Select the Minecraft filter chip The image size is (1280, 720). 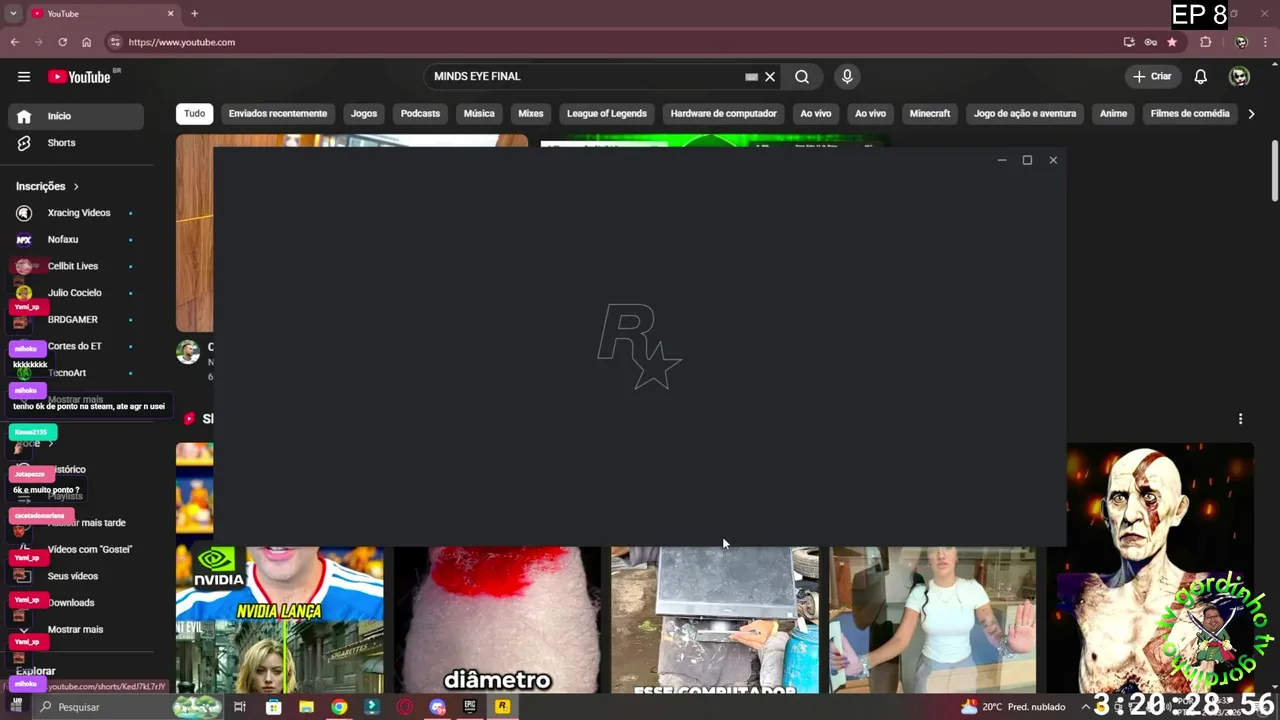pos(930,114)
